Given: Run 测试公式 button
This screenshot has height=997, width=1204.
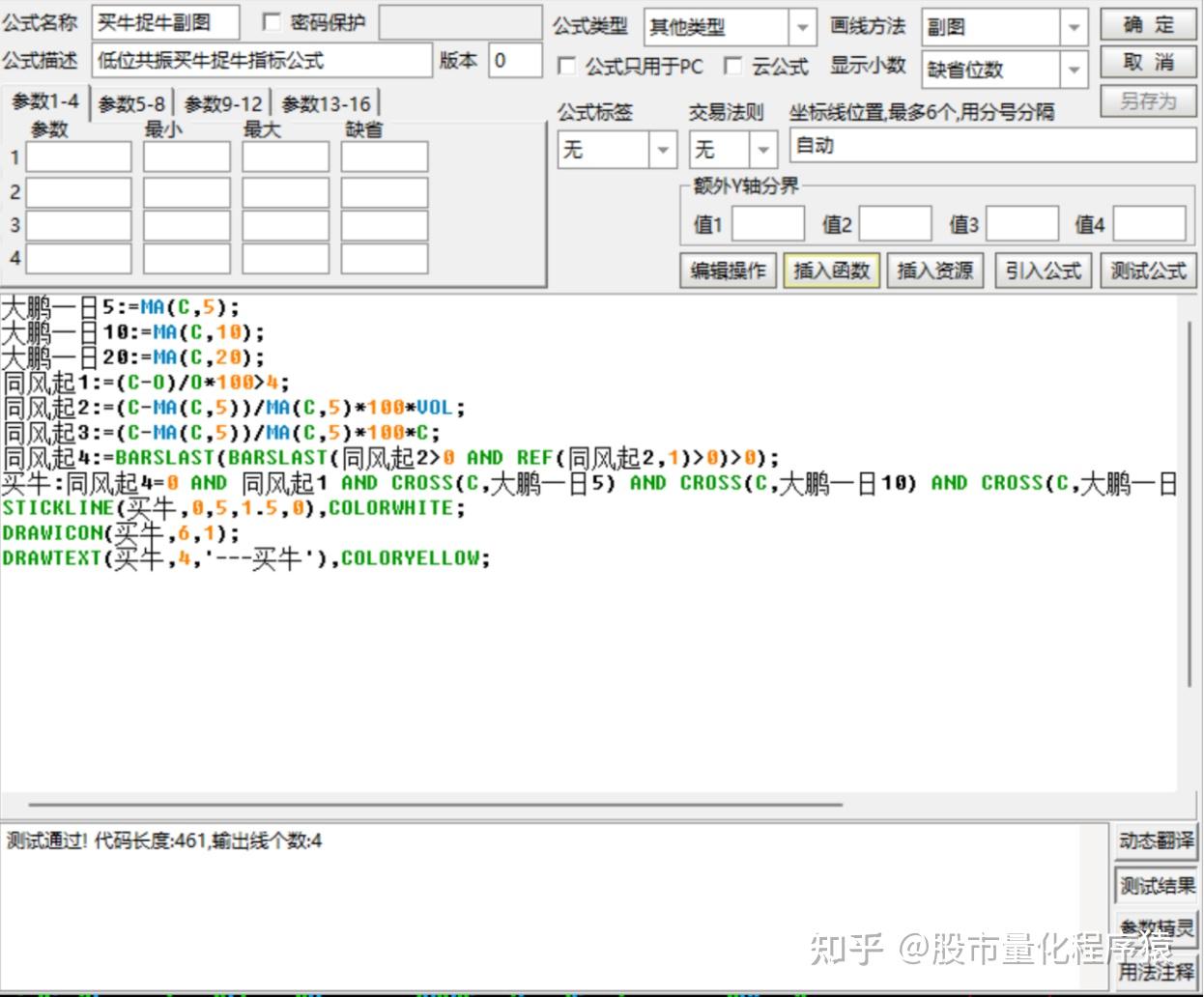Looking at the screenshot, I should 1148,271.
